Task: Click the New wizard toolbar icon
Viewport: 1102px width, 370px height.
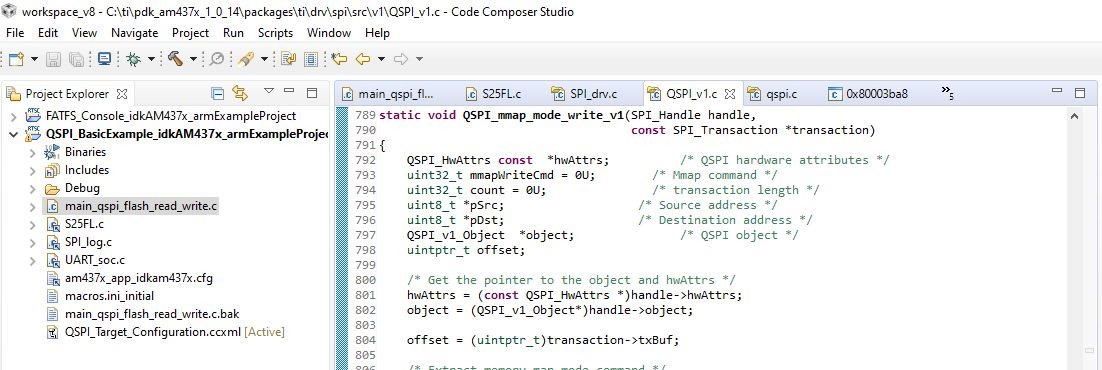Action: pyautogui.click(x=17, y=59)
